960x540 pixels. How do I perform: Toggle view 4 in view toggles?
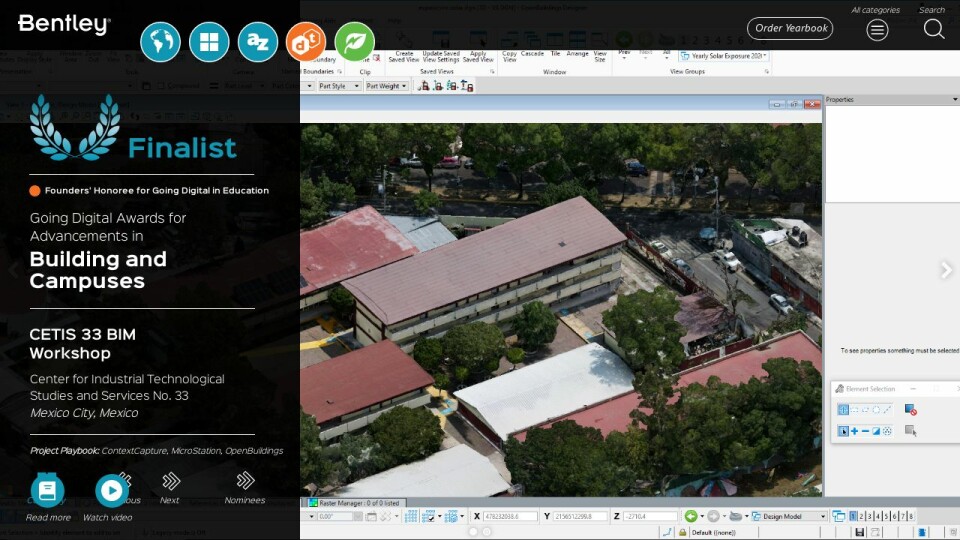click(x=878, y=517)
